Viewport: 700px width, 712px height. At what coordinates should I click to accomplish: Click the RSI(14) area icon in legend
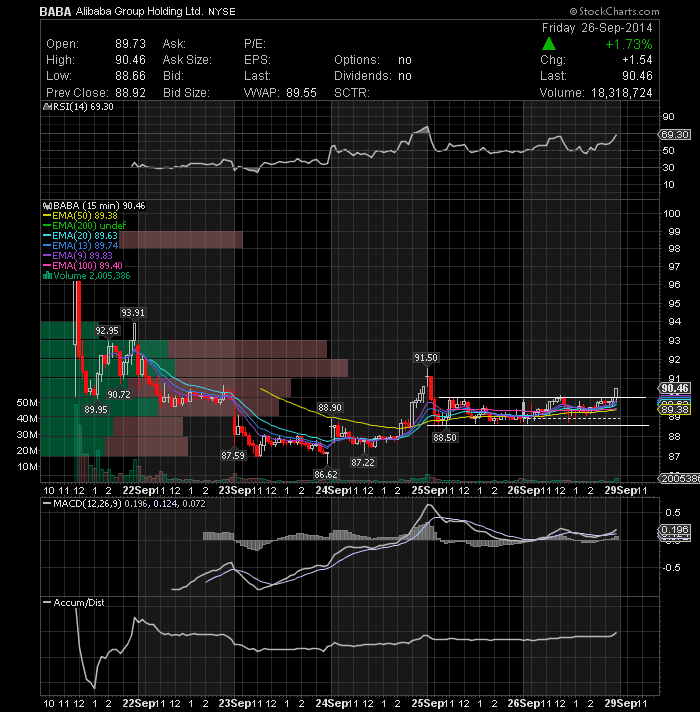coord(46,107)
